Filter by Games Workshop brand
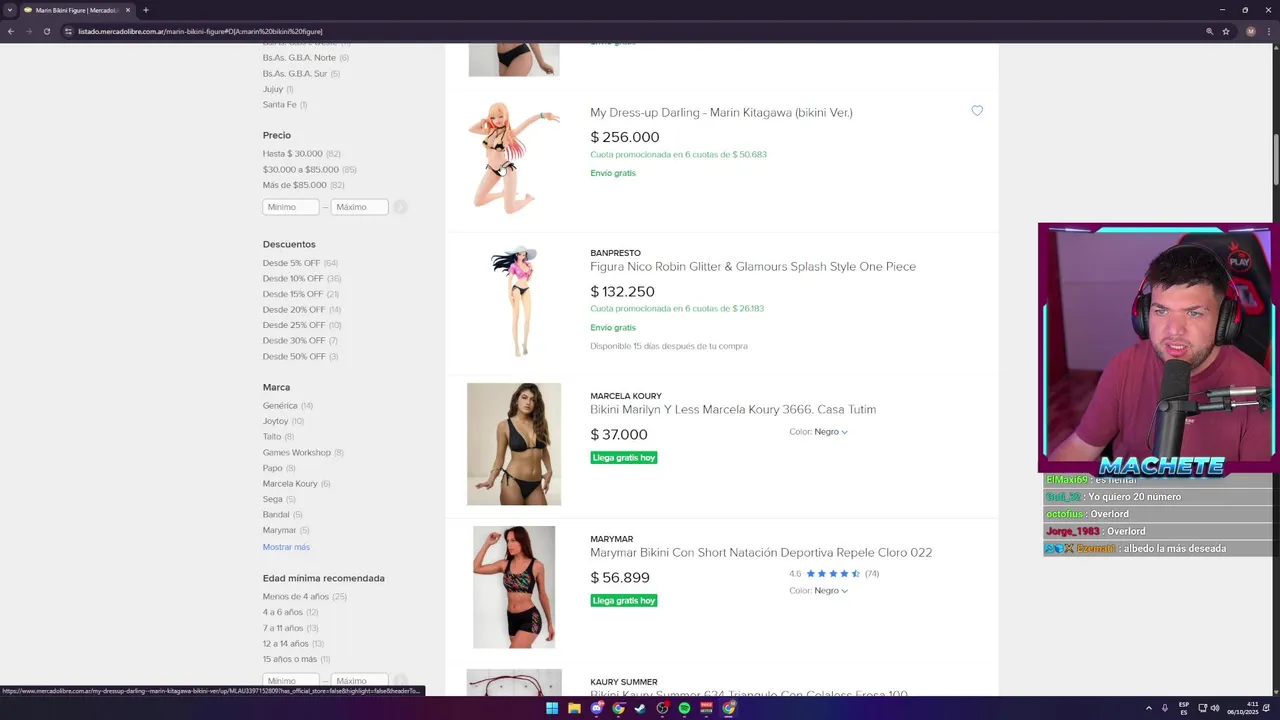Screen dimensions: 1280x720 [297, 452]
